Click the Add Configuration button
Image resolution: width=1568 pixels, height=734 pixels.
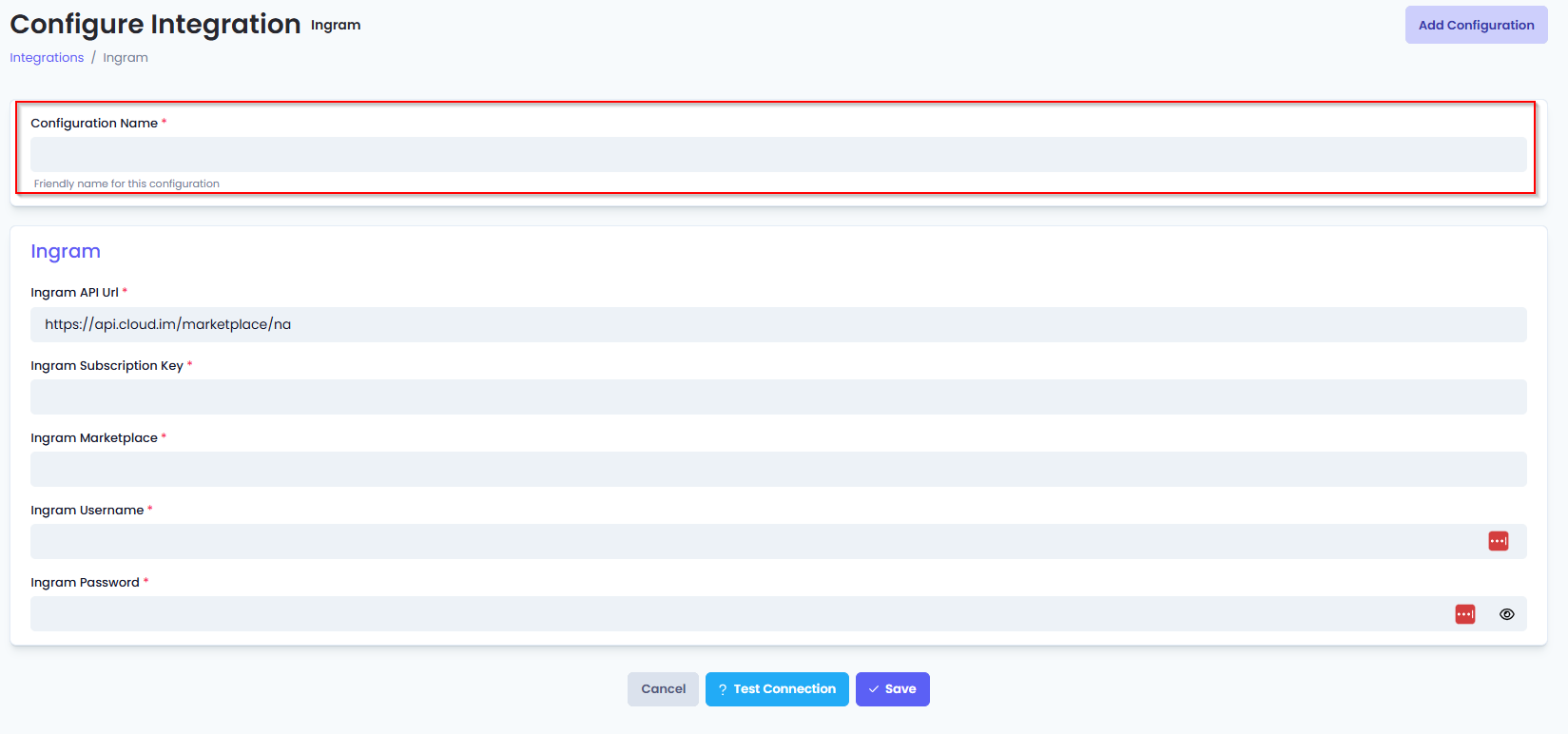[1476, 25]
